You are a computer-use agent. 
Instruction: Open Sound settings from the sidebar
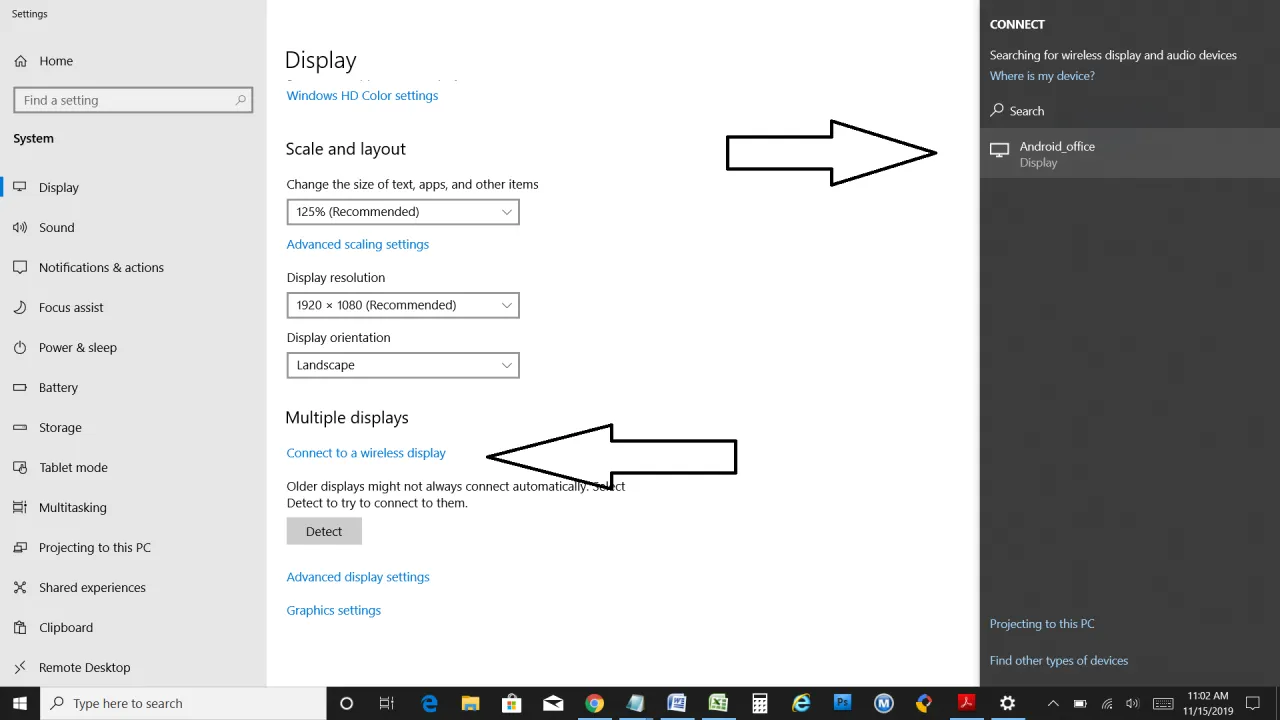click(x=57, y=227)
